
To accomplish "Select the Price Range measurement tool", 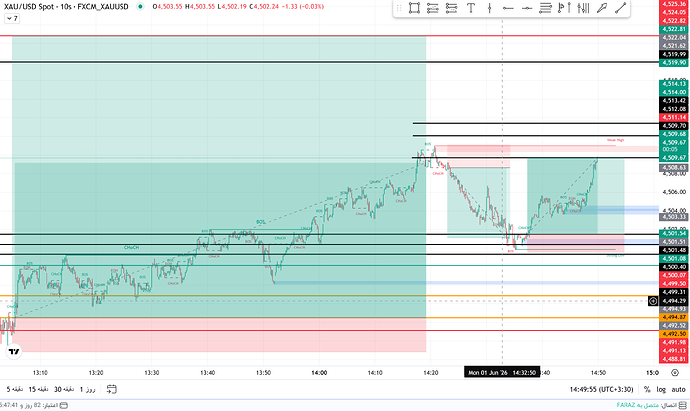I will pos(583,8).
